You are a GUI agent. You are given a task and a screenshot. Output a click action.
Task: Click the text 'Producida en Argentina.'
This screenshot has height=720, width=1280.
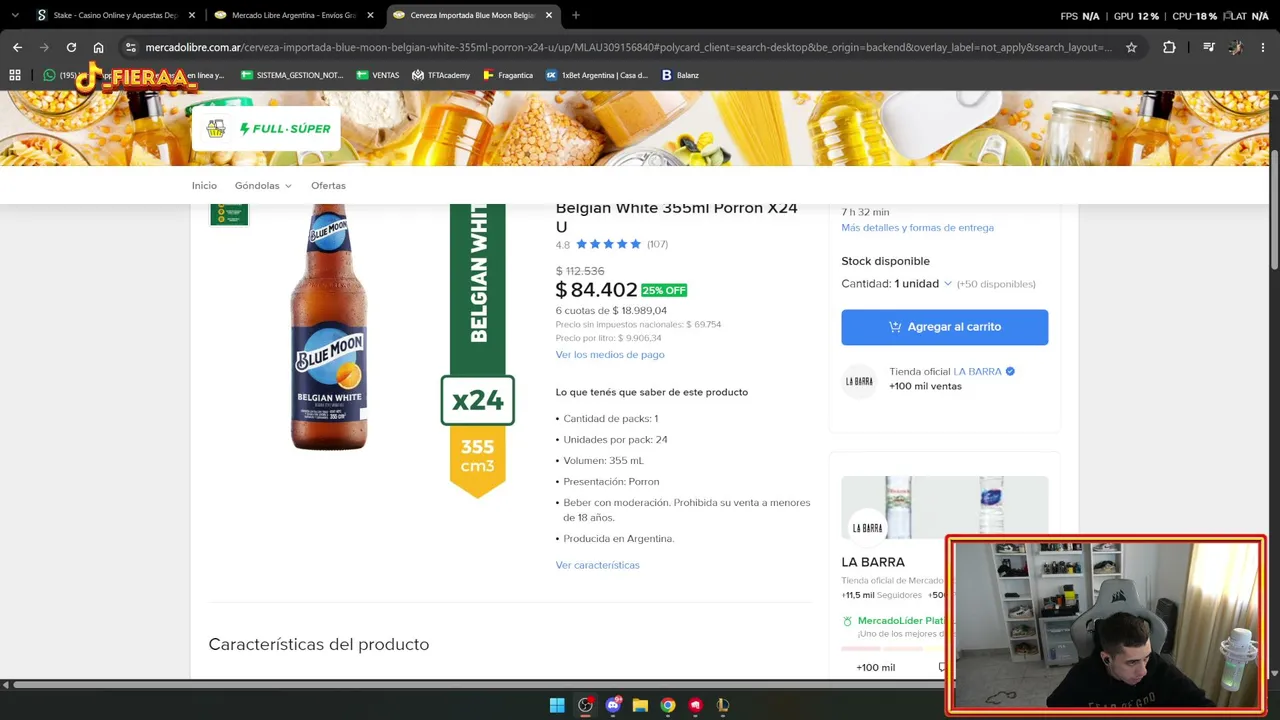coord(619,538)
